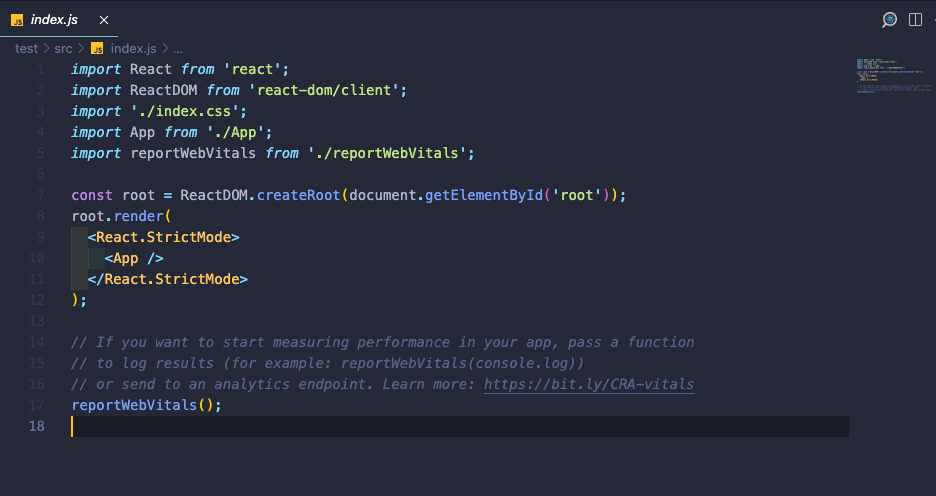Click the getElementById method call
This screenshot has height=496, width=936.
tap(484, 195)
